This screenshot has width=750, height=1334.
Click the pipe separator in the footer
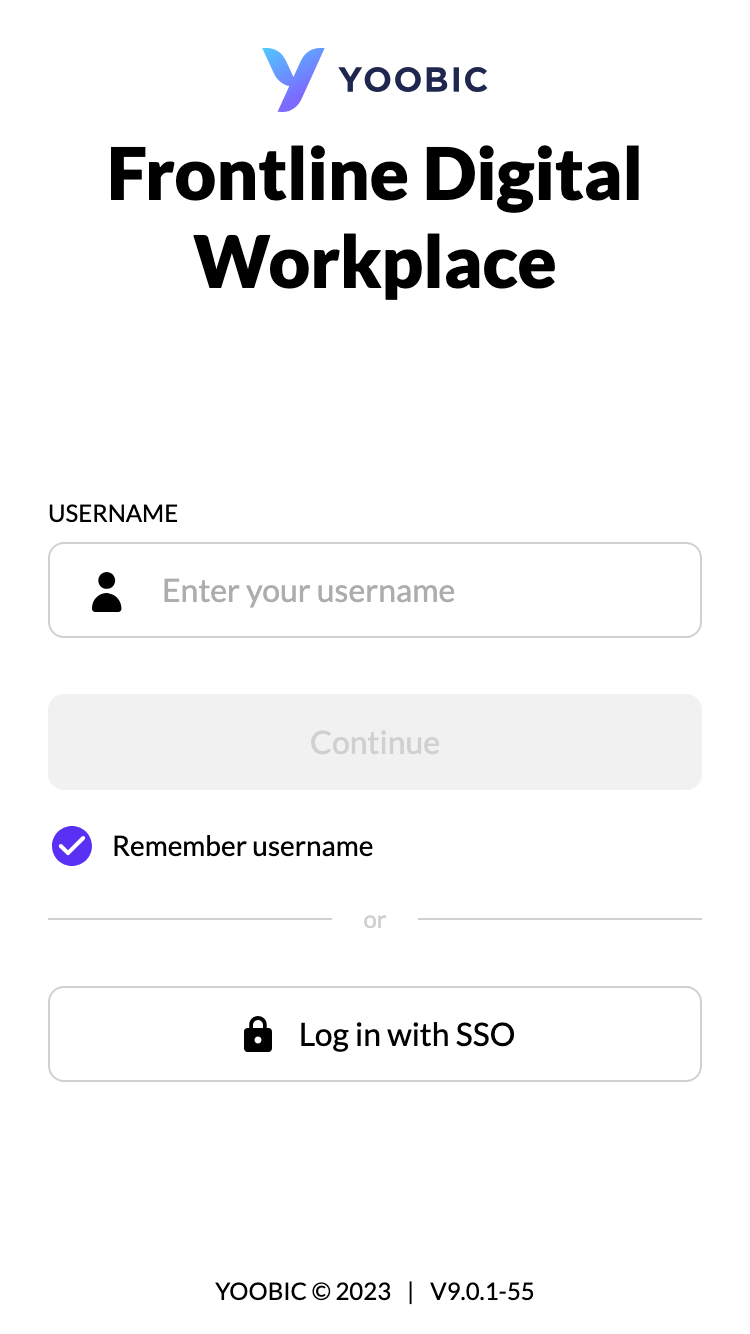[x=410, y=1291]
